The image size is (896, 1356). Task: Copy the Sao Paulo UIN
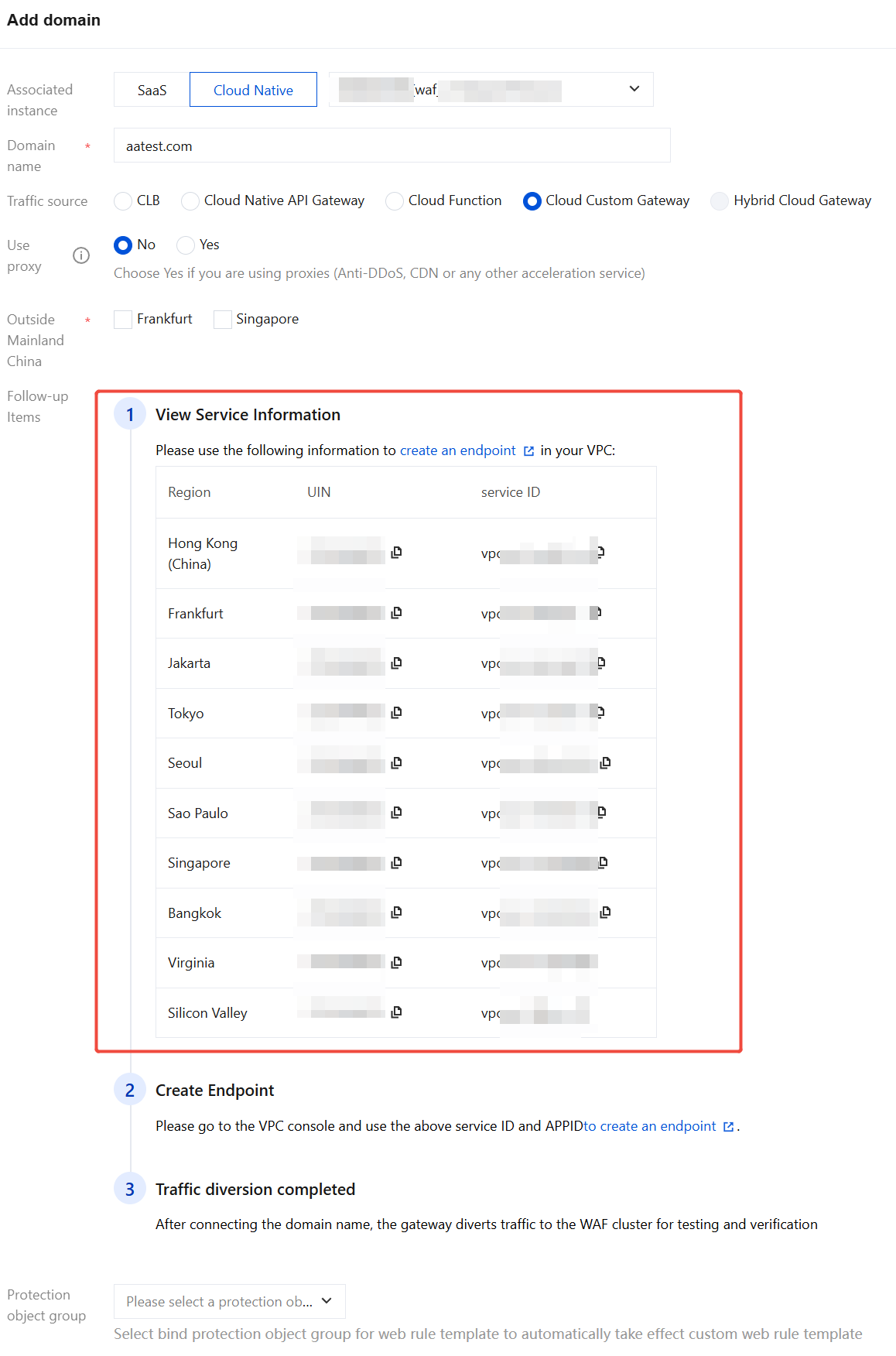click(x=396, y=813)
